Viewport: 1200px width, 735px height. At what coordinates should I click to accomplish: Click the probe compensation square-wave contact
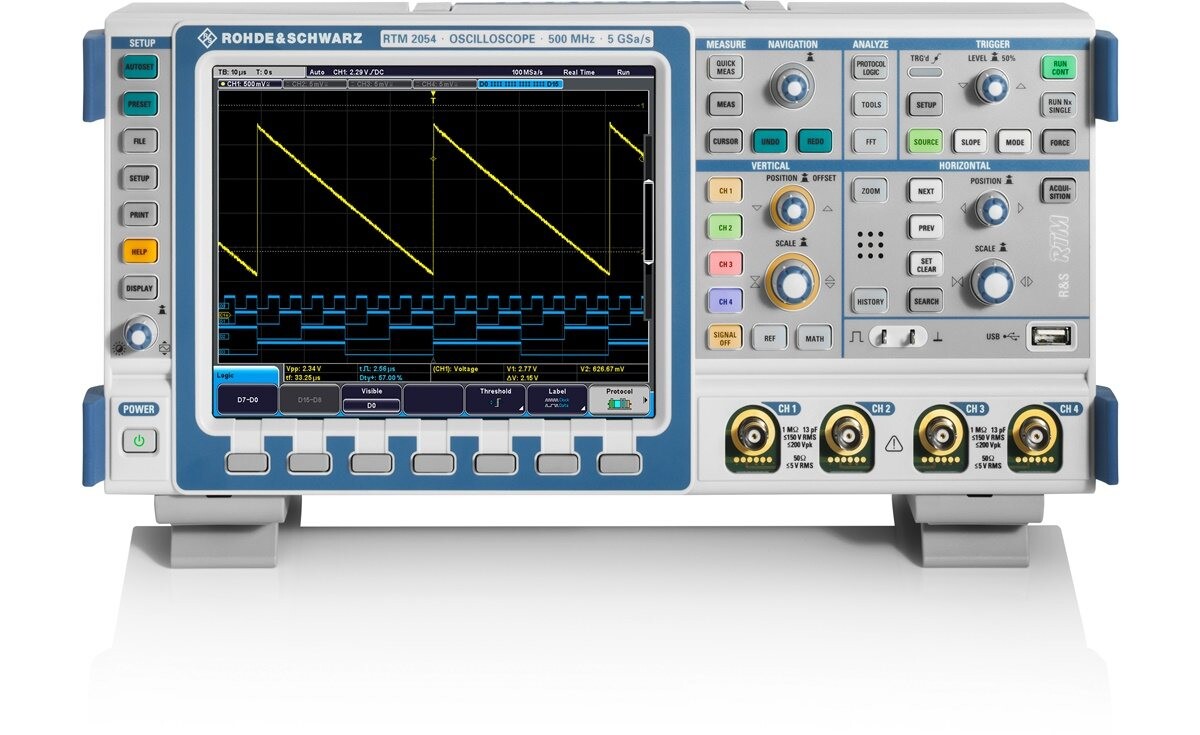coord(883,337)
